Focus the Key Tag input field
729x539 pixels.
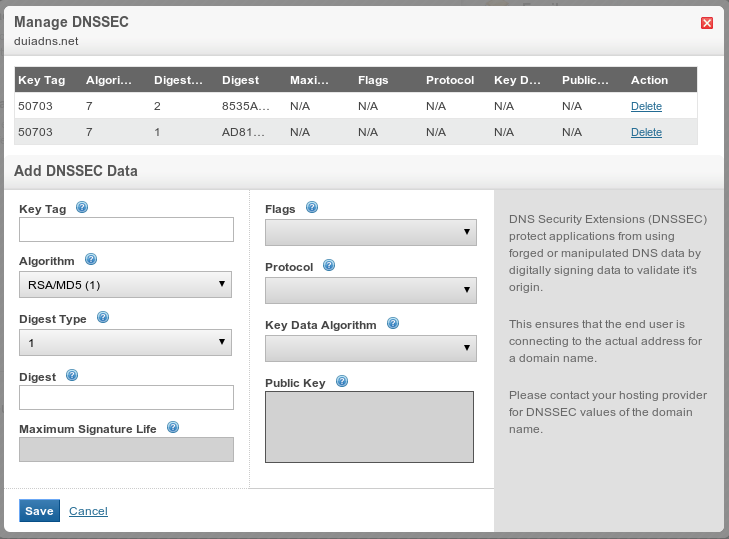(126, 229)
